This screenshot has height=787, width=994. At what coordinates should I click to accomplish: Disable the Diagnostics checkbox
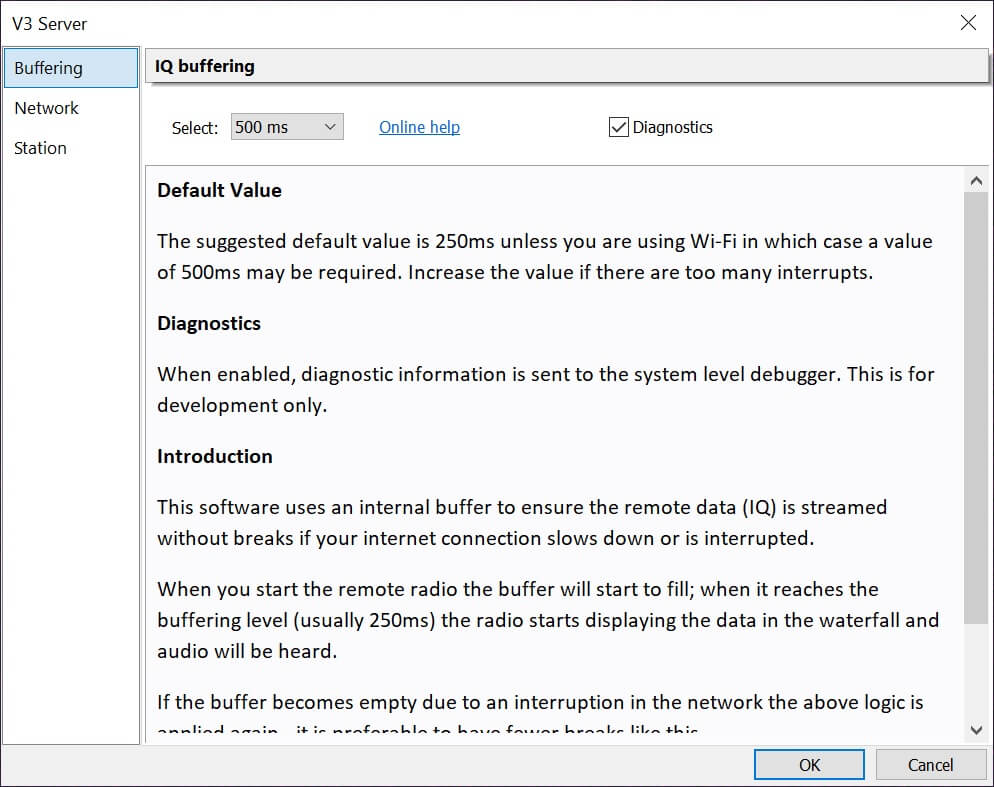619,127
